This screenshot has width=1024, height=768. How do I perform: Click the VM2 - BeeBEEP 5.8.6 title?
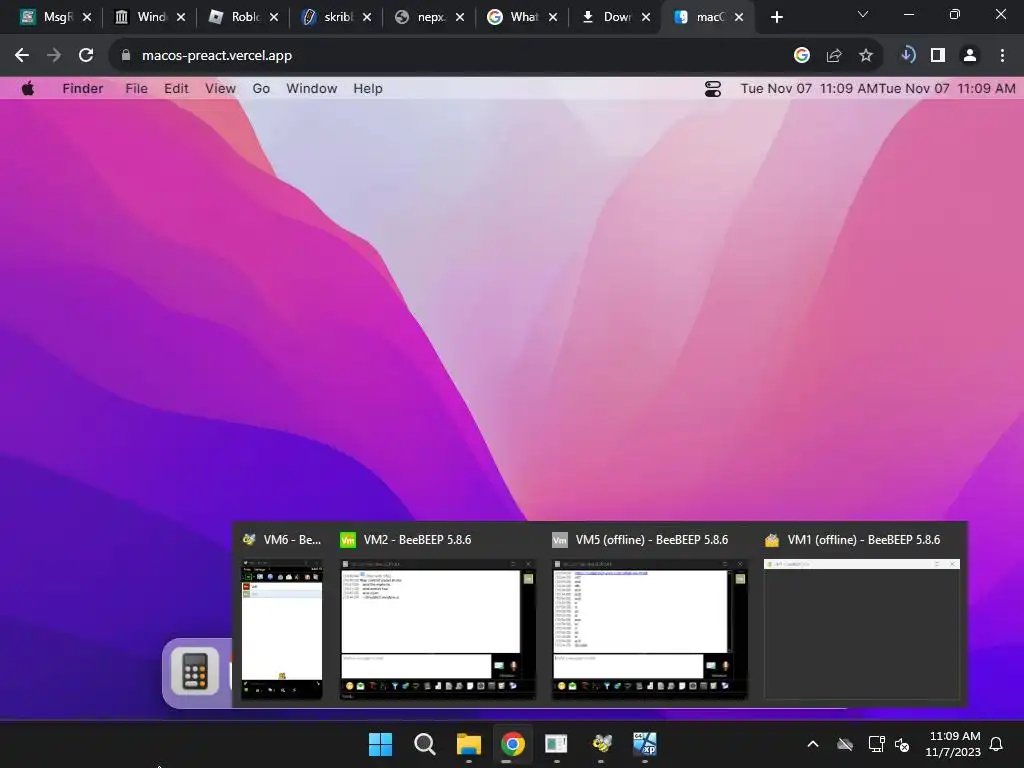(x=417, y=539)
